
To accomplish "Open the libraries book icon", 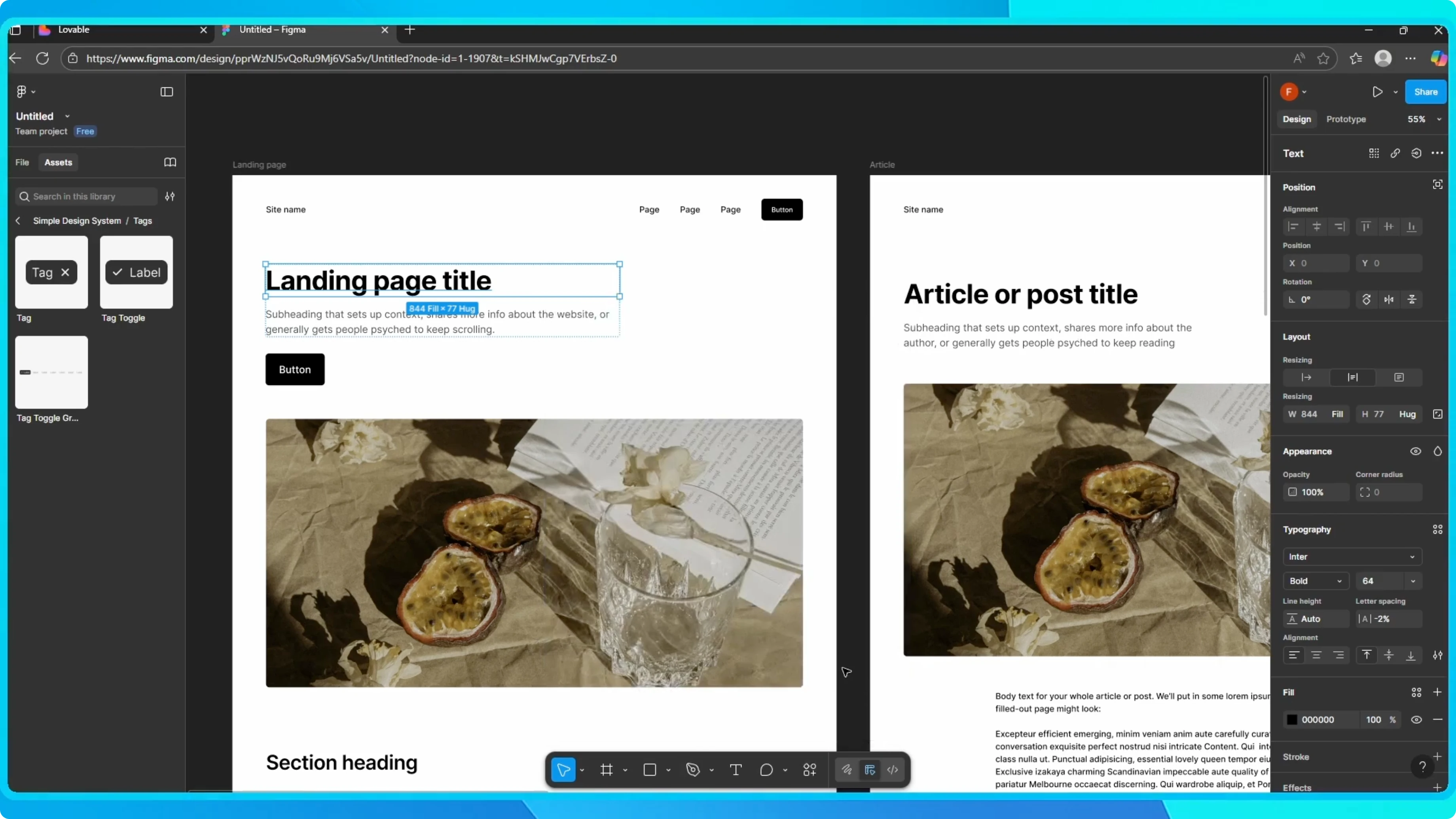I will point(170,162).
